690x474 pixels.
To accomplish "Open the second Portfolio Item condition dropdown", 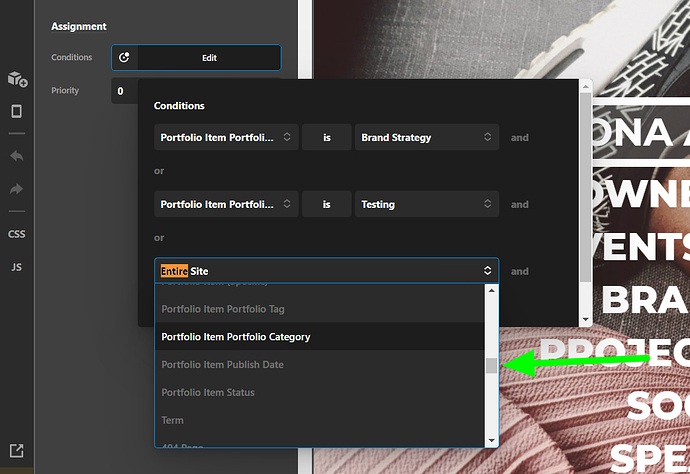I will coord(226,204).
